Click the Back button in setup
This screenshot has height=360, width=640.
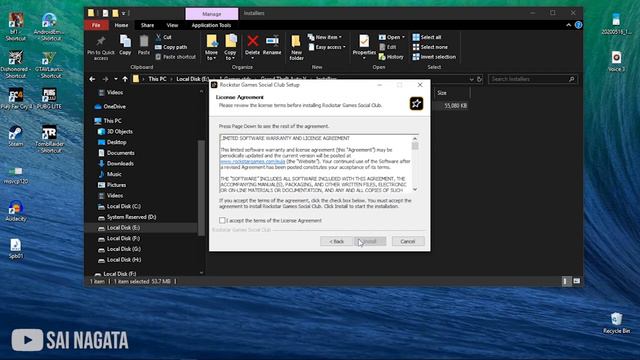pyautogui.click(x=336, y=242)
